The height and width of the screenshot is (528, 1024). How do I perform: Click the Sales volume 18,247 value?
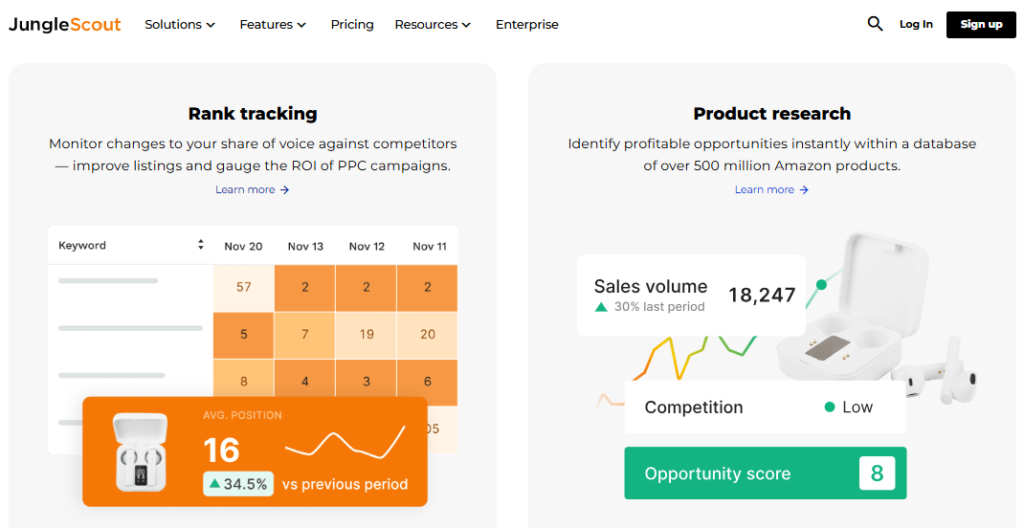tap(762, 295)
